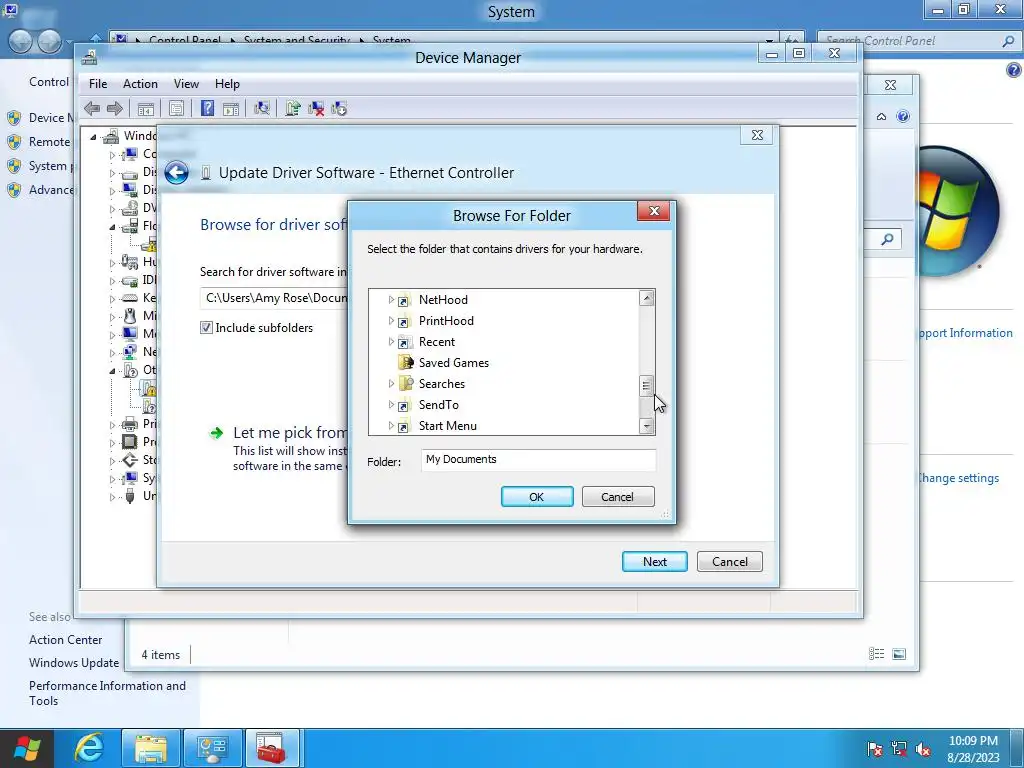Open Help menu in Device Manager
1024x768 pixels.
(227, 84)
